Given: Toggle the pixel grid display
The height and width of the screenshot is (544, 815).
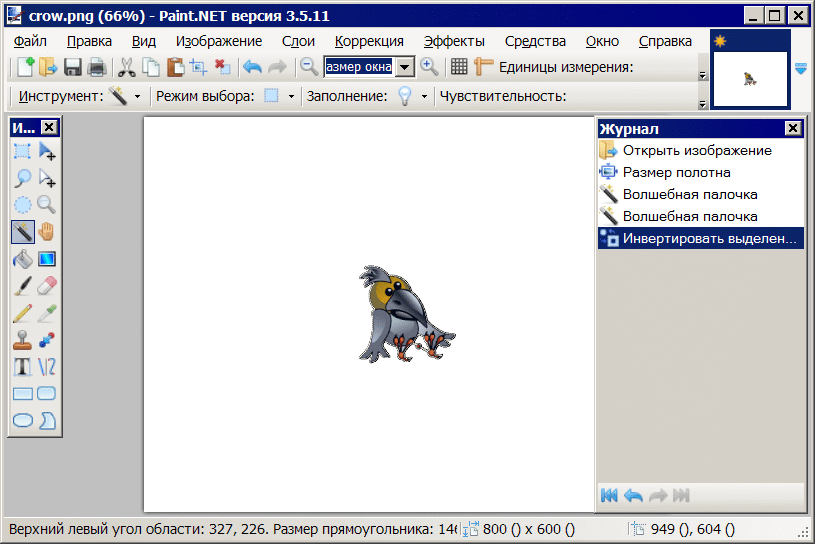Looking at the screenshot, I should (459, 67).
